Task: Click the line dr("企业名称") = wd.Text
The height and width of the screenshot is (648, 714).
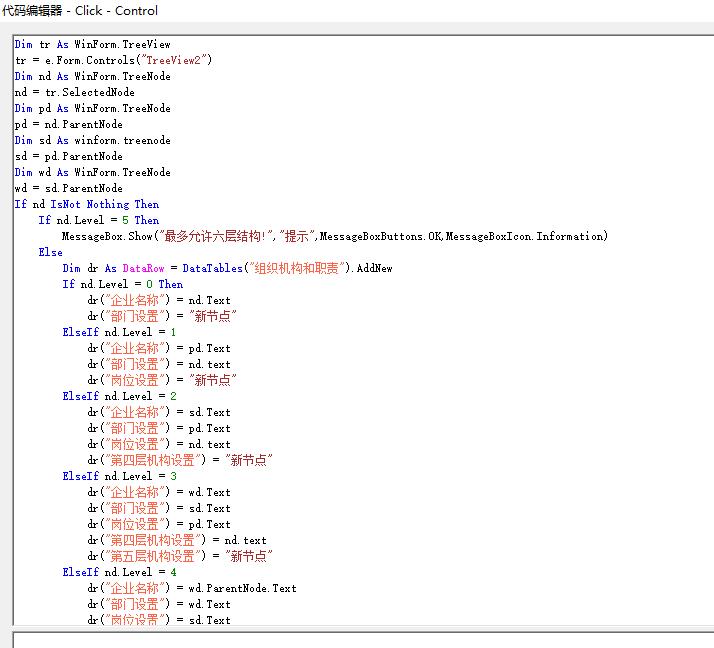Action: click(159, 492)
